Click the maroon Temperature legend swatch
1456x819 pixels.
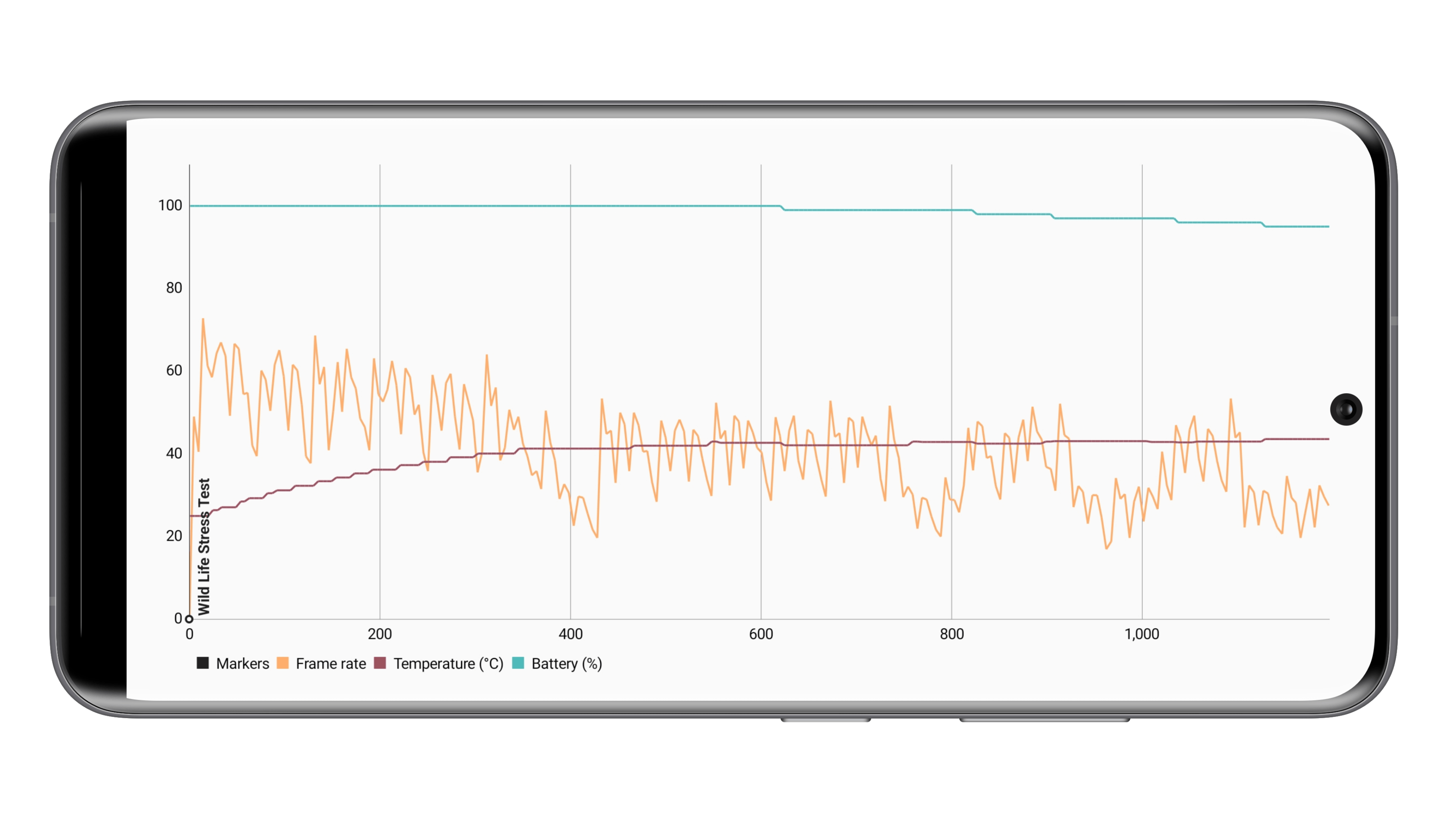(x=380, y=663)
